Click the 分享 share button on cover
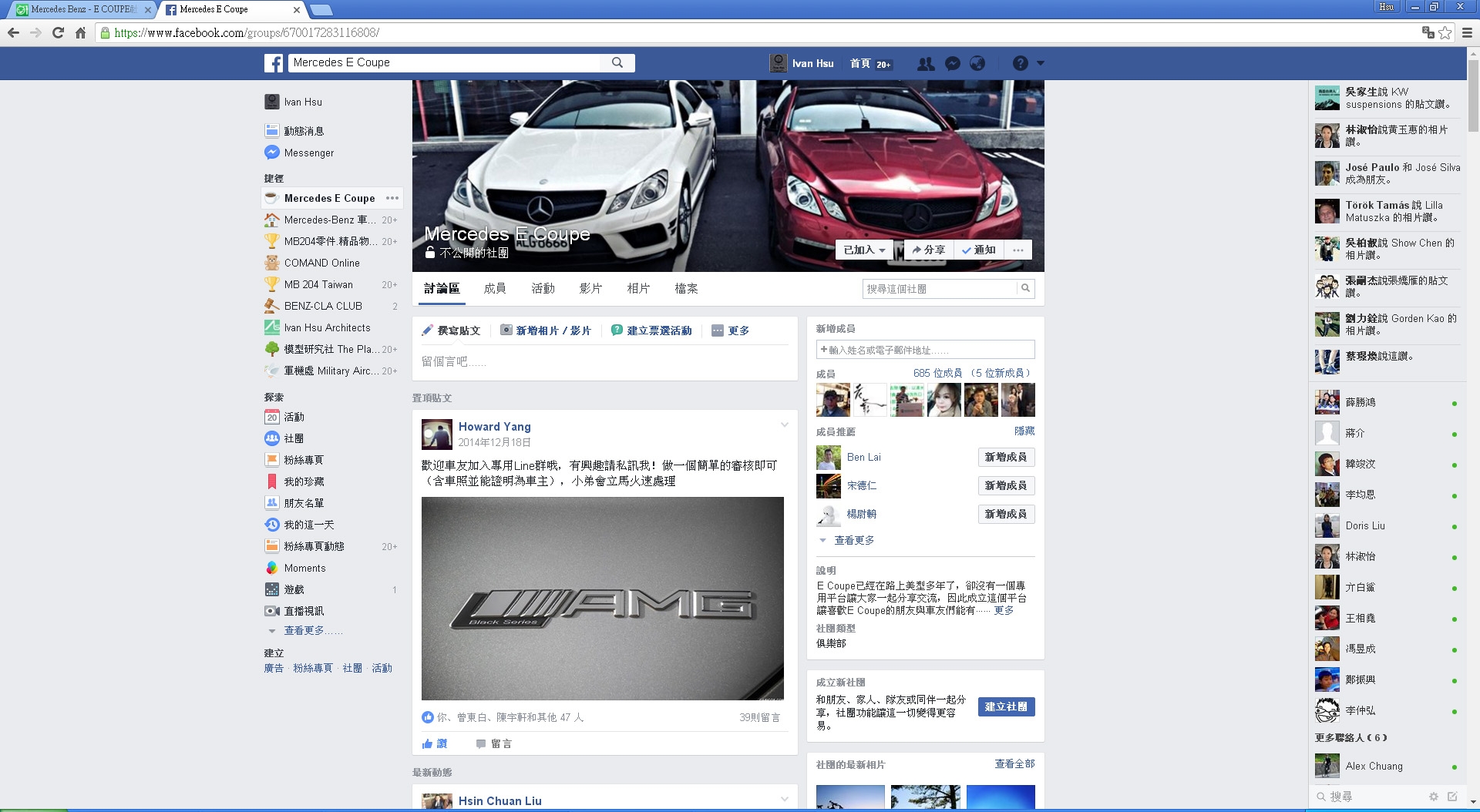The width and height of the screenshot is (1480, 812). pyautogui.click(x=928, y=250)
